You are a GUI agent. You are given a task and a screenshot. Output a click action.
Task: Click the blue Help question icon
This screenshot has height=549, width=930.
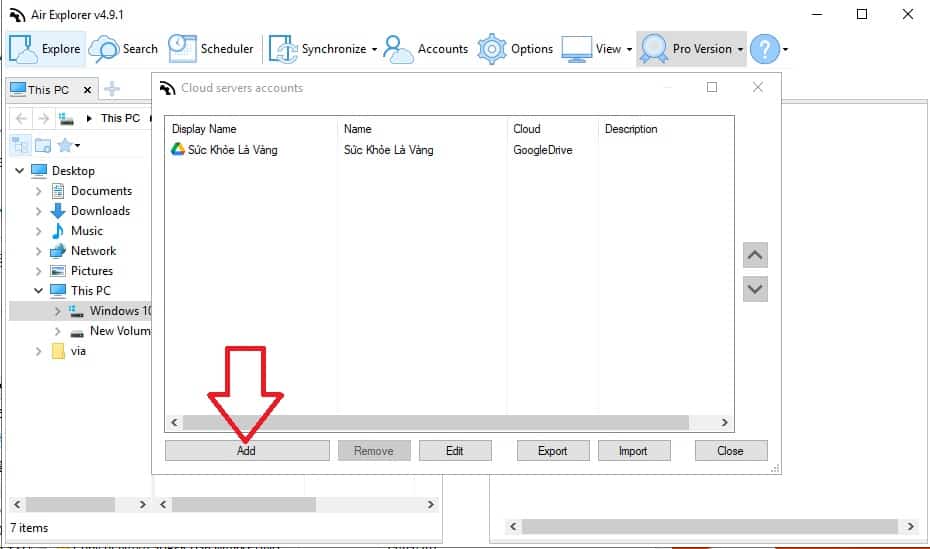(765, 49)
